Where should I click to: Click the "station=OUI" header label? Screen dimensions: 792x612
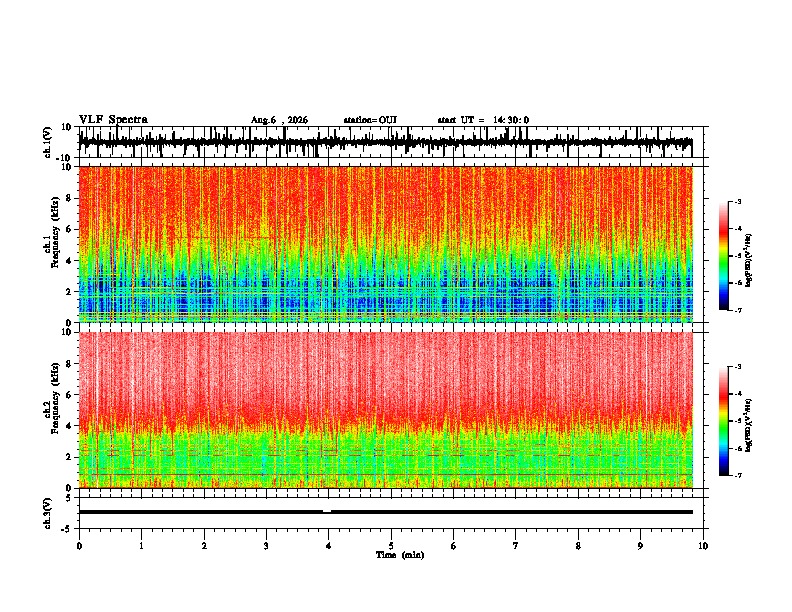370,120
